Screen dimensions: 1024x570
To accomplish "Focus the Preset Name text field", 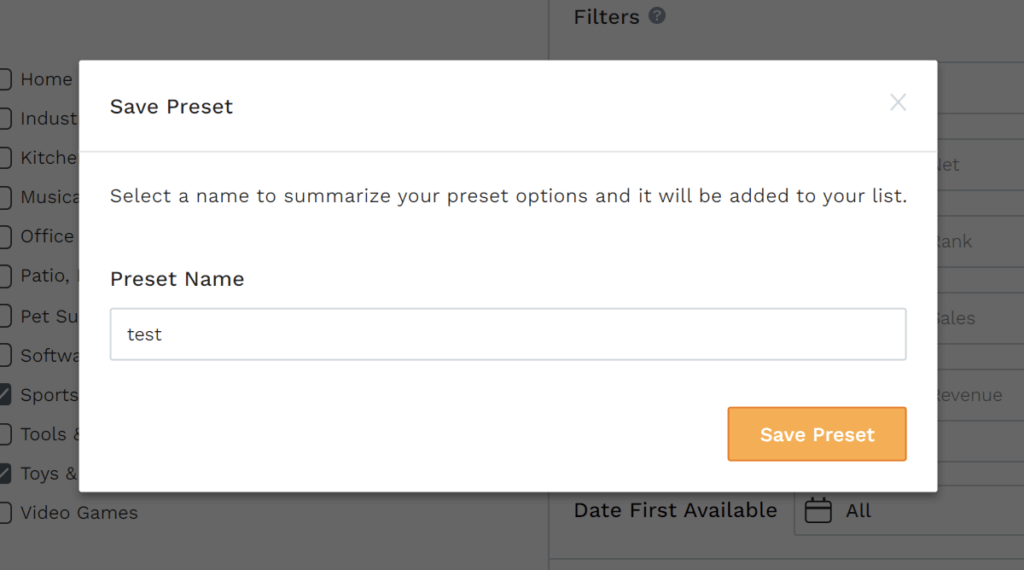I will pos(508,334).
